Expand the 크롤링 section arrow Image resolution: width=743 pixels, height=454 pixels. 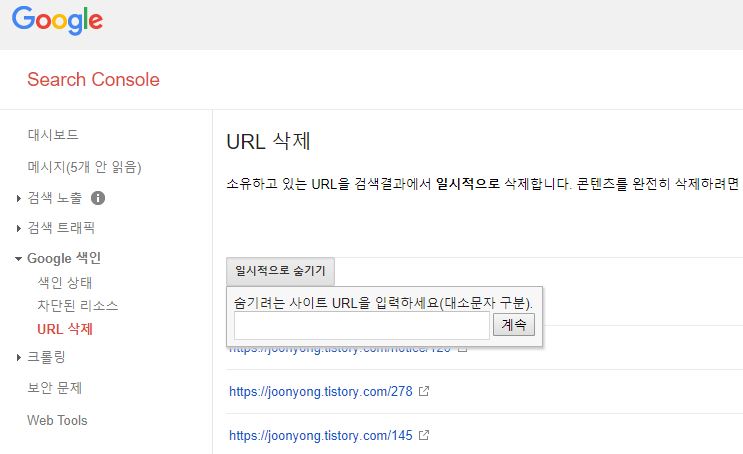(18, 357)
